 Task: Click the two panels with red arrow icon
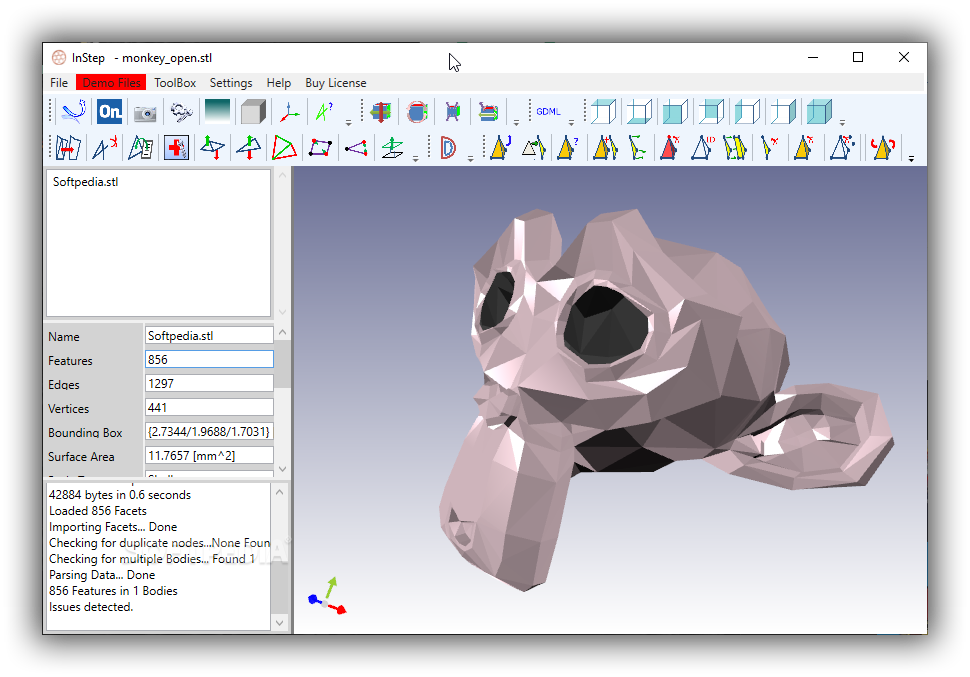tap(68, 148)
